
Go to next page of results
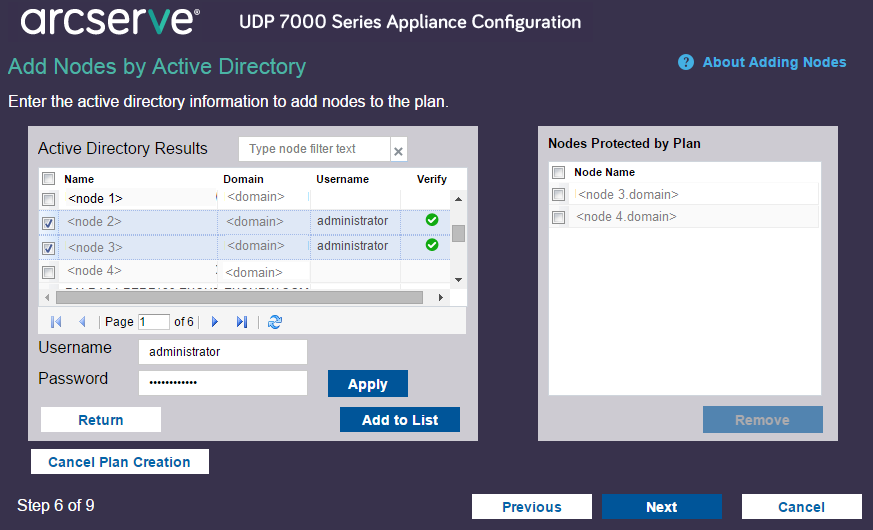[214, 322]
